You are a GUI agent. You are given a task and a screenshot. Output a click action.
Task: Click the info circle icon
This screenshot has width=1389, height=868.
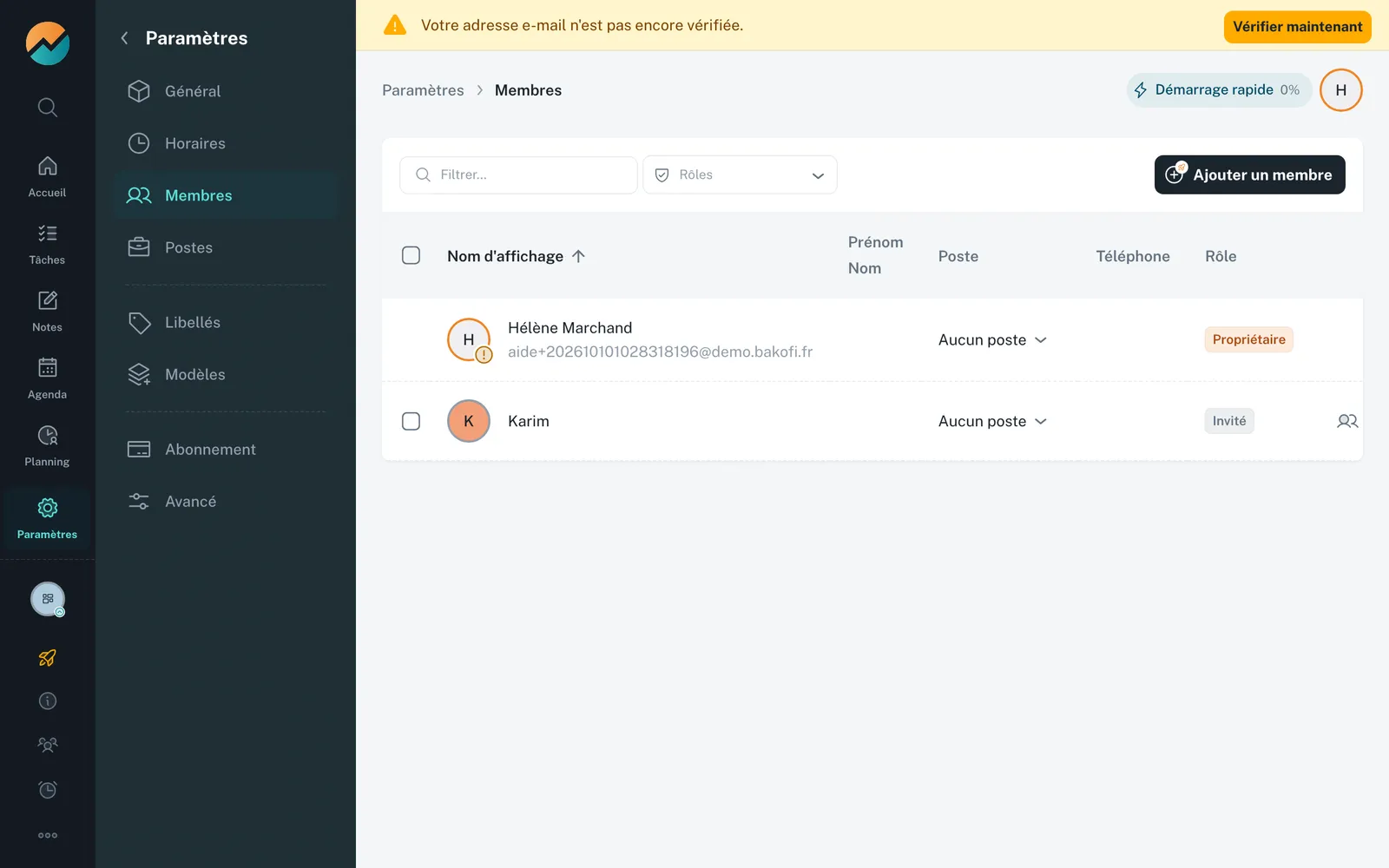pyautogui.click(x=48, y=701)
